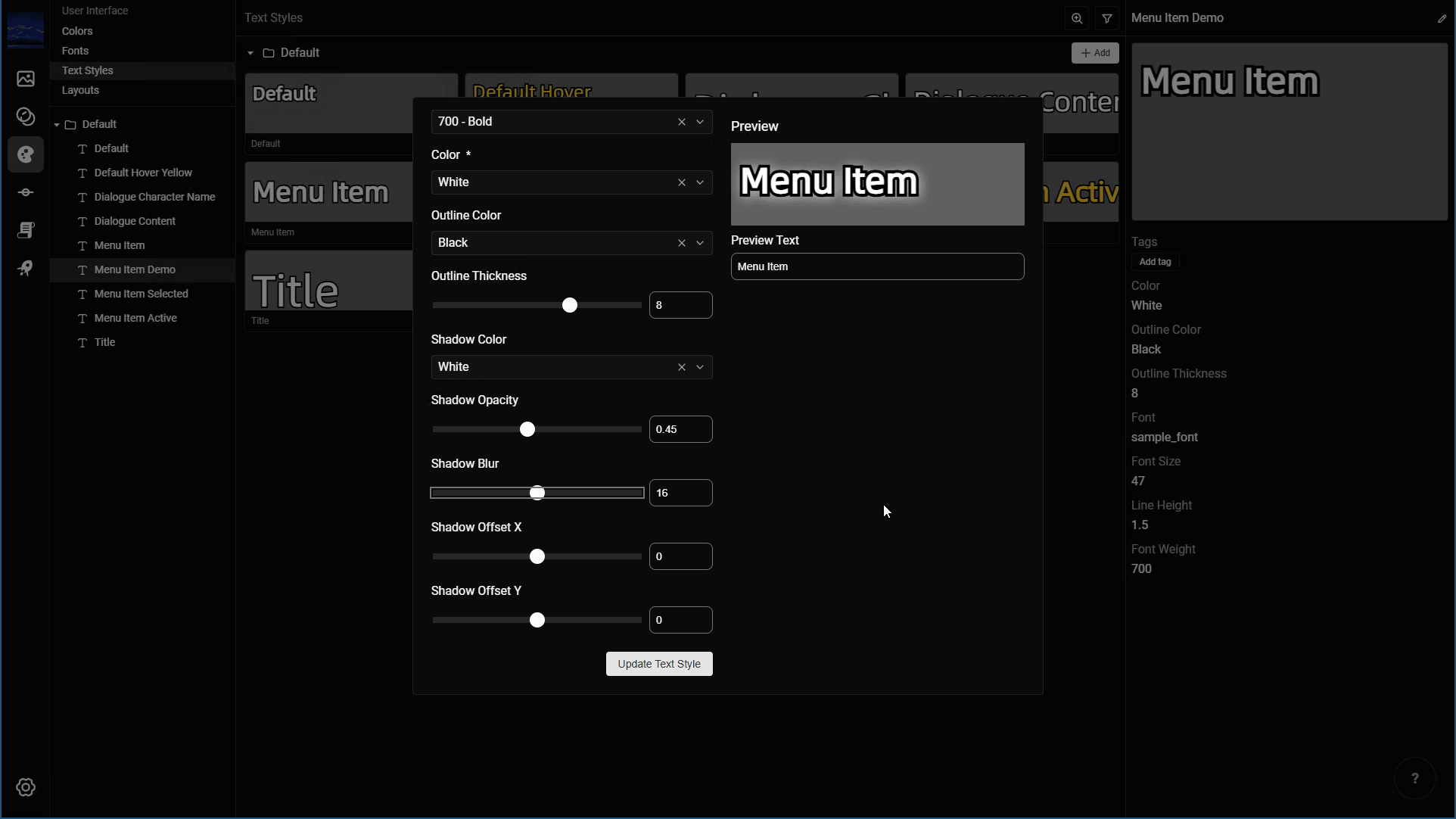This screenshot has width=1456, height=819.
Task: Click Update Text Style button
Action: pyautogui.click(x=659, y=664)
